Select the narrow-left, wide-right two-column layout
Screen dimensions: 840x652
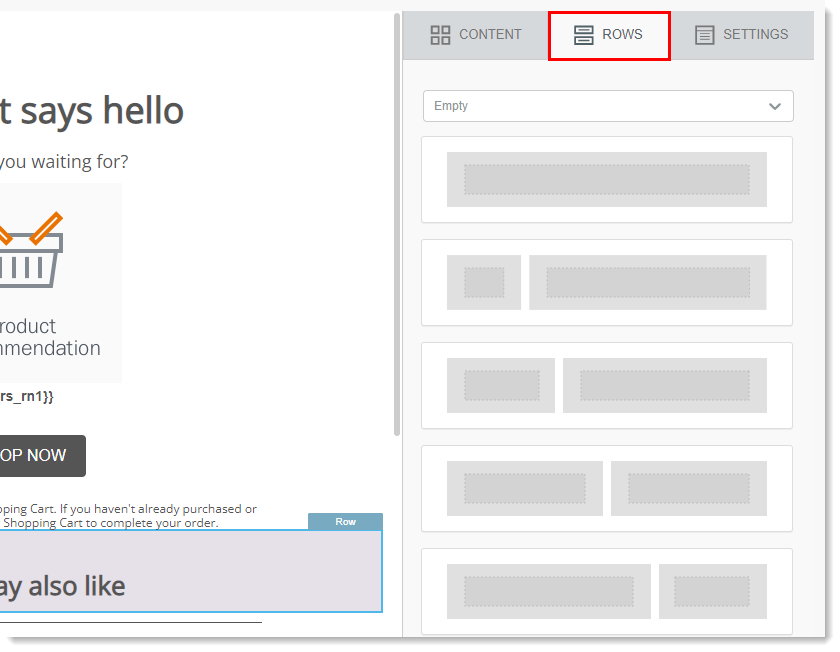click(607, 282)
